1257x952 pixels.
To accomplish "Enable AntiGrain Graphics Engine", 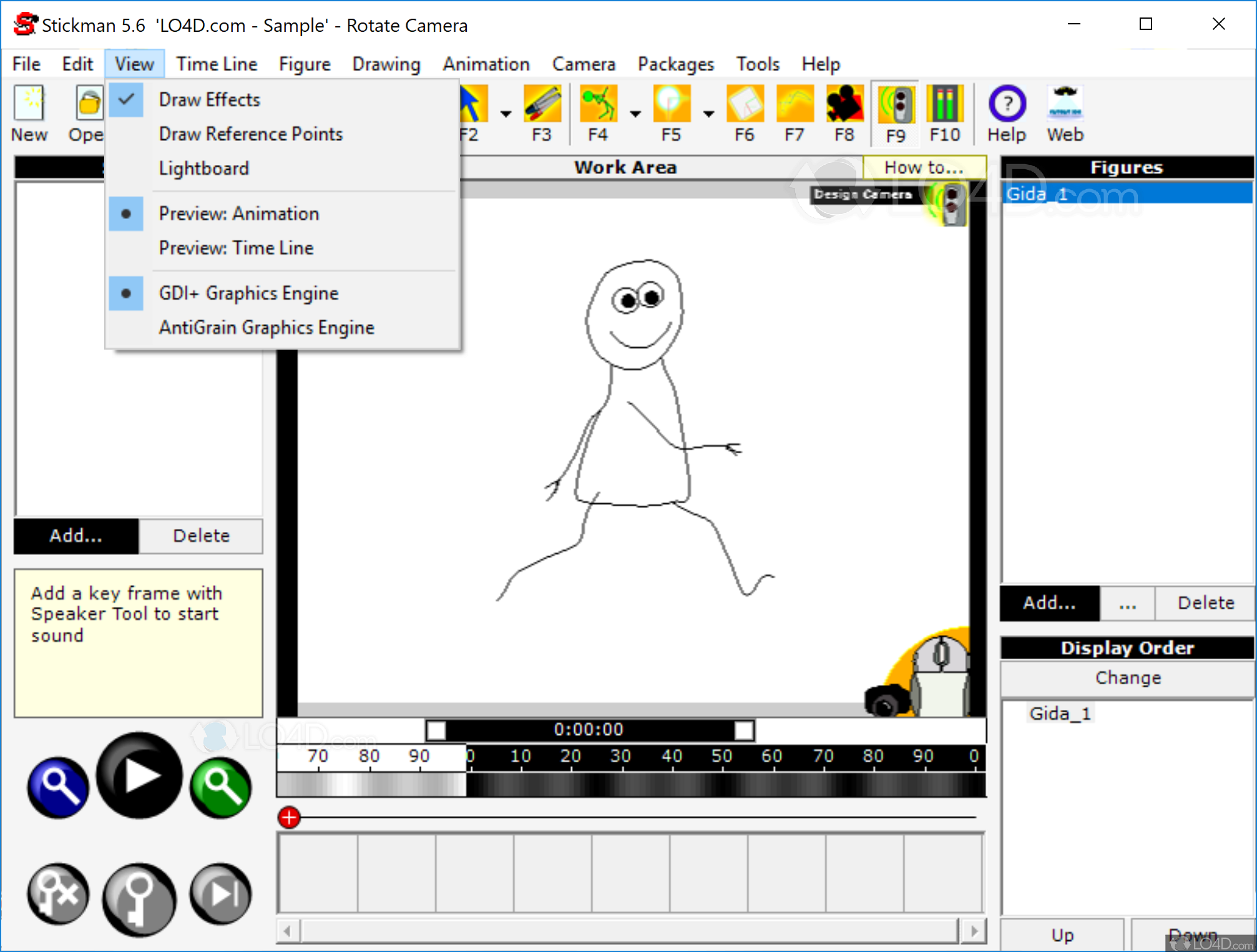I will click(x=267, y=327).
